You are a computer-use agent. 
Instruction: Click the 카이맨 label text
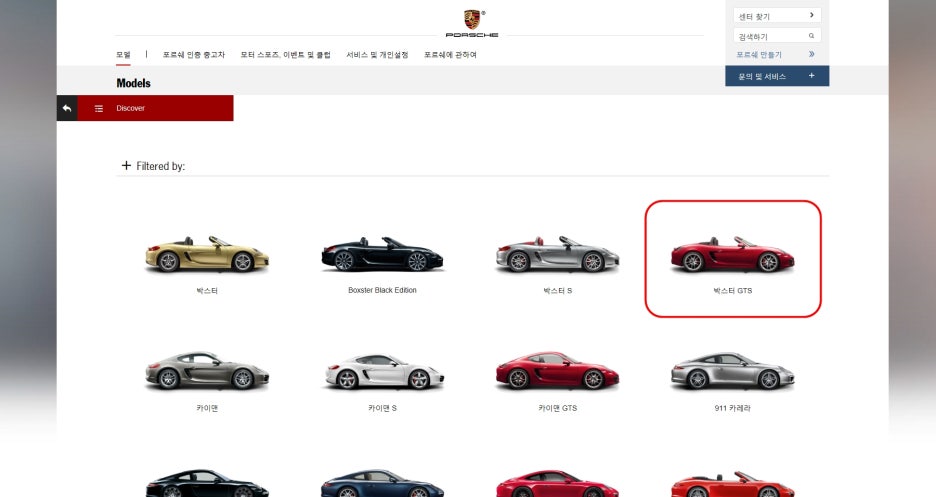[207, 408]
